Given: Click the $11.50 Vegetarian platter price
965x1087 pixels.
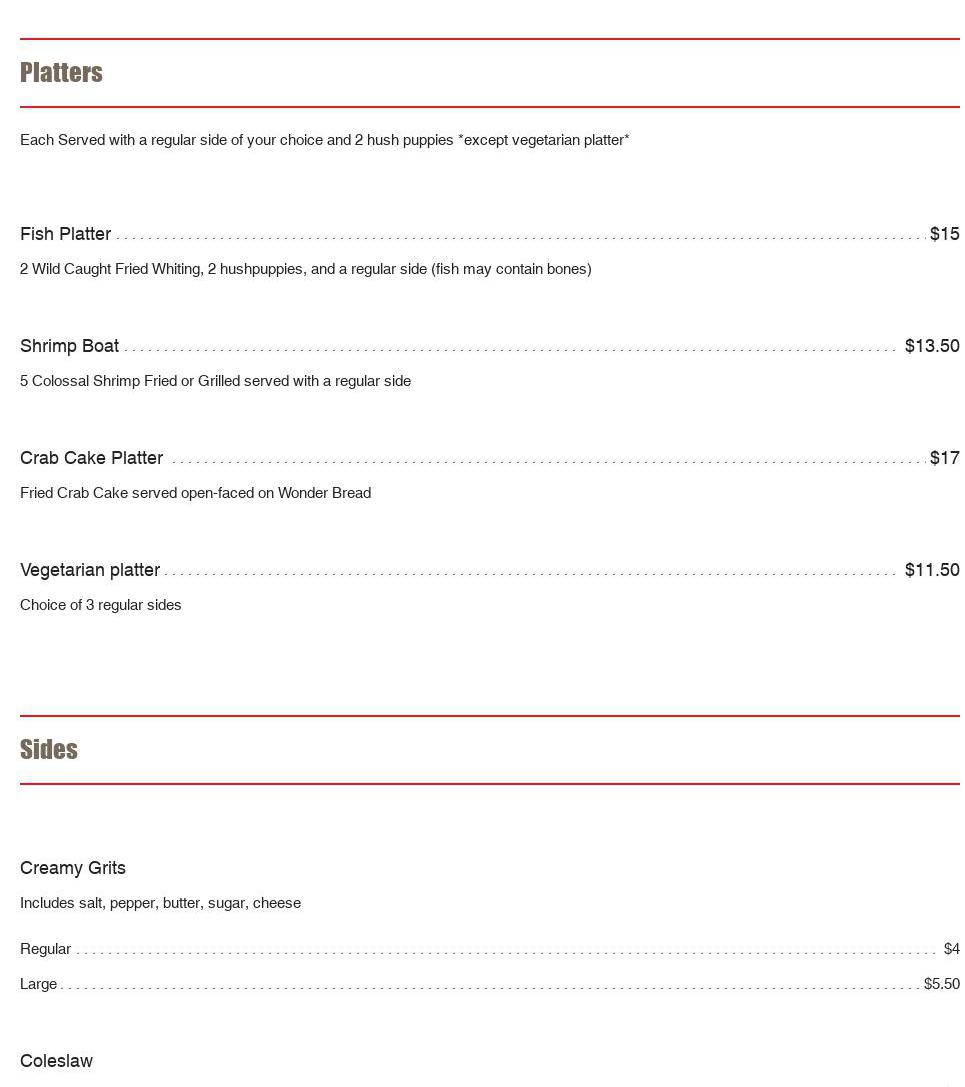Looking at the screenshot, I should 932,570.
